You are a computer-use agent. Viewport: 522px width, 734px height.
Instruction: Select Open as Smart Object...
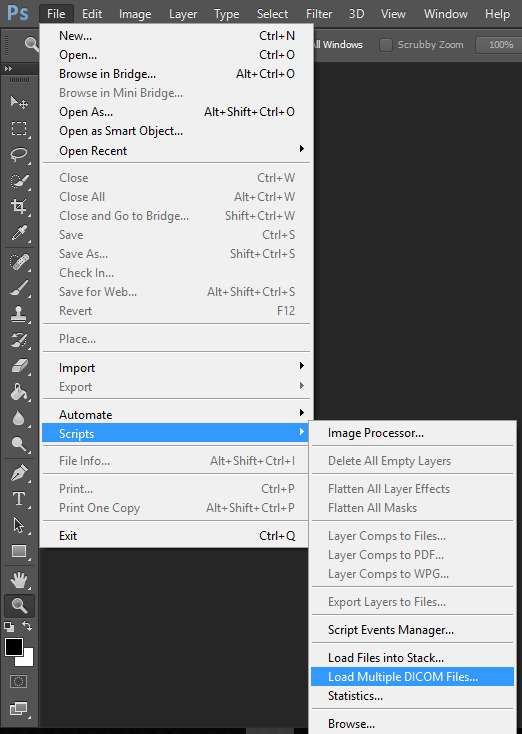point(176,131)
